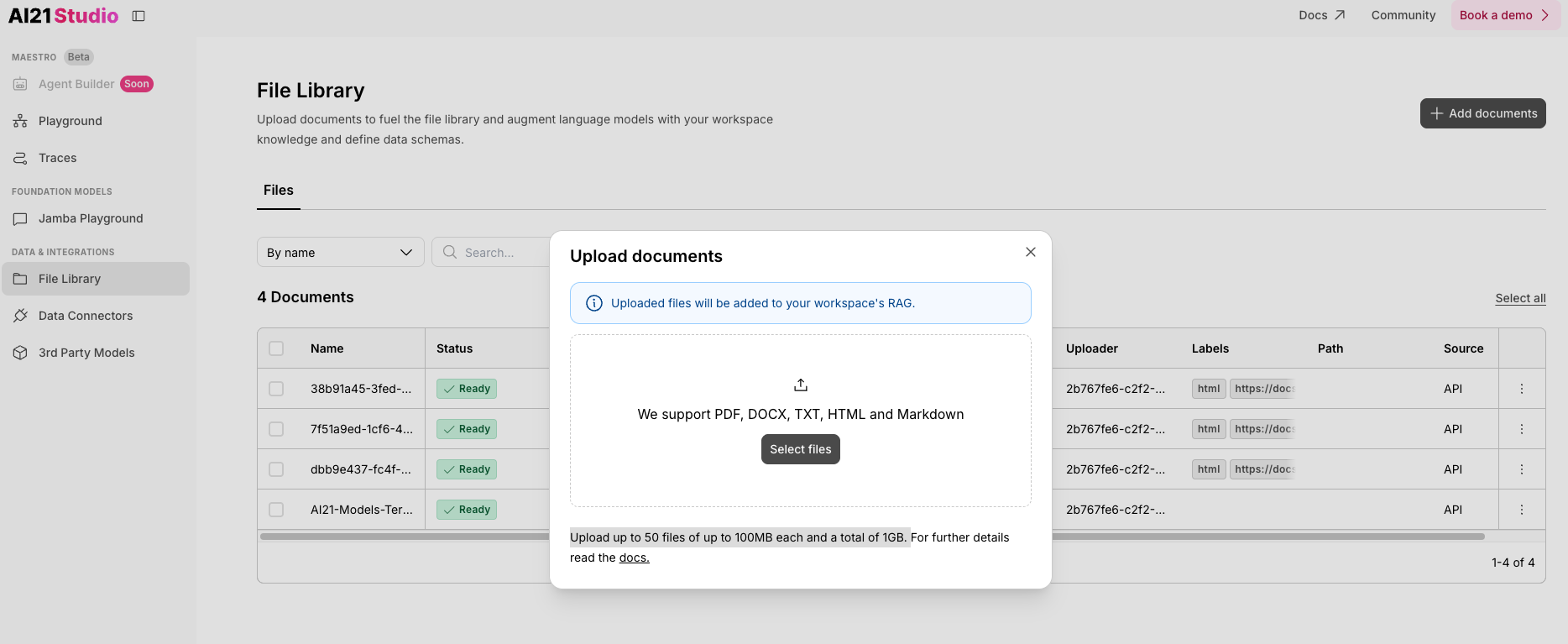Click the Source column header
1568x644 pixels.
point(1464,348)
